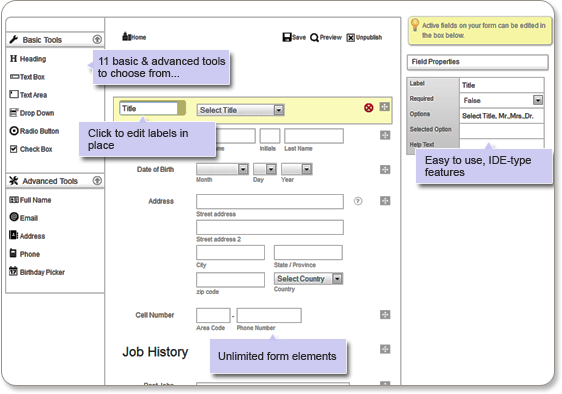
Task: Add a Drop Down element
Action: point(32,113)
